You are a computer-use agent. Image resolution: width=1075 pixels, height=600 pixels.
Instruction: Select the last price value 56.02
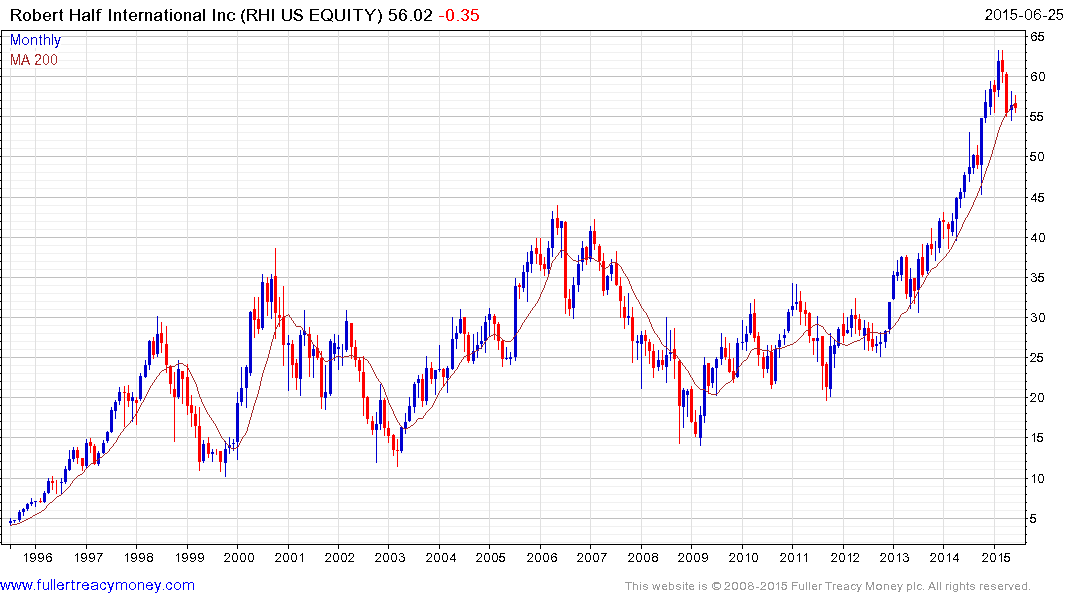[410, 15]
